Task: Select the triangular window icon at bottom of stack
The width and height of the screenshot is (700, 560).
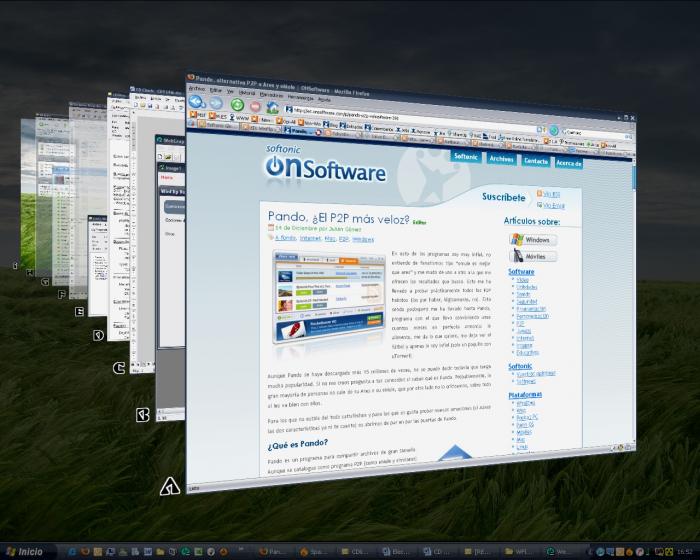Action: point(170,488)
